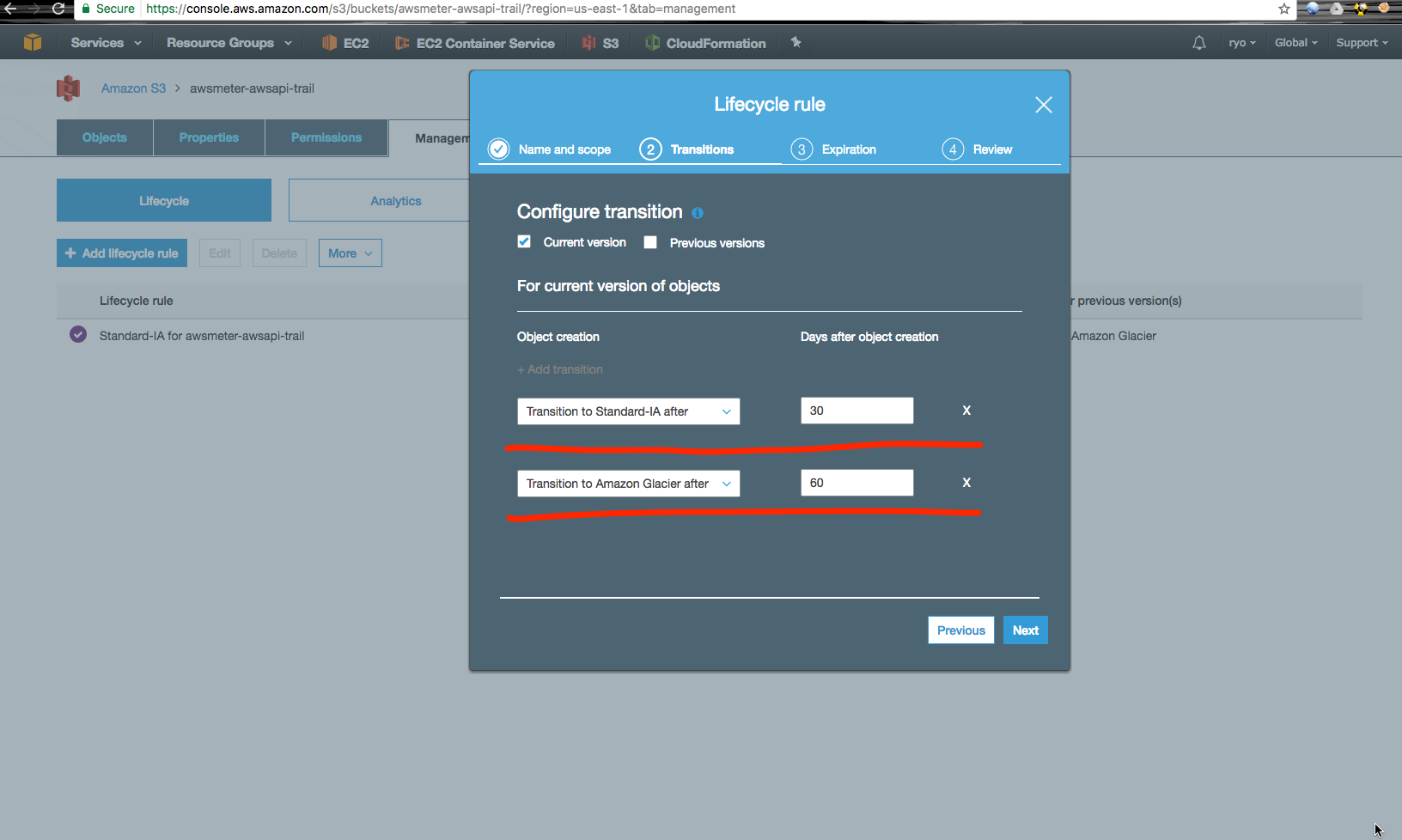
Task: Click the pin shortcuts icon
Action: (x=796, y=42)
